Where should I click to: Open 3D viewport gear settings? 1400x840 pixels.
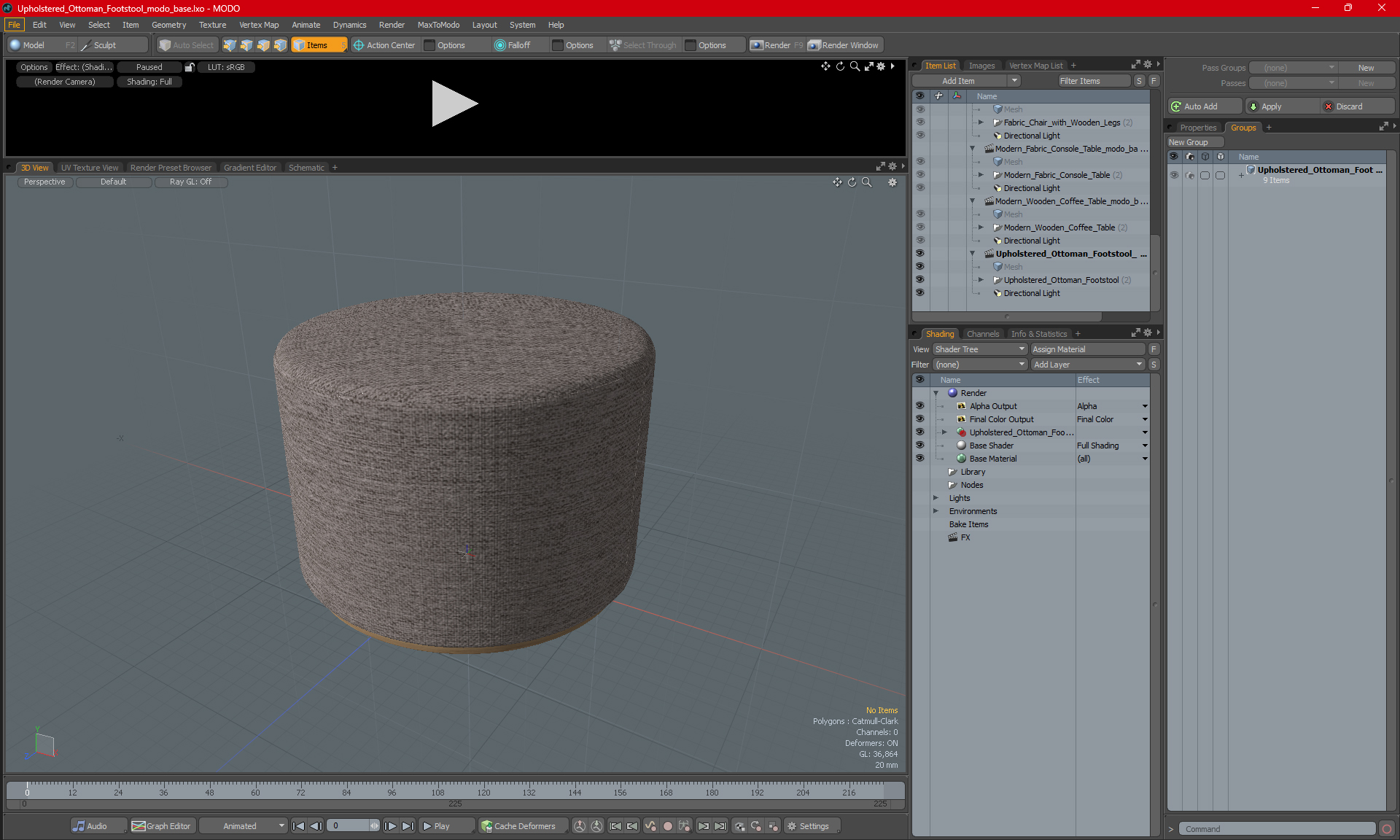(892, 182)
